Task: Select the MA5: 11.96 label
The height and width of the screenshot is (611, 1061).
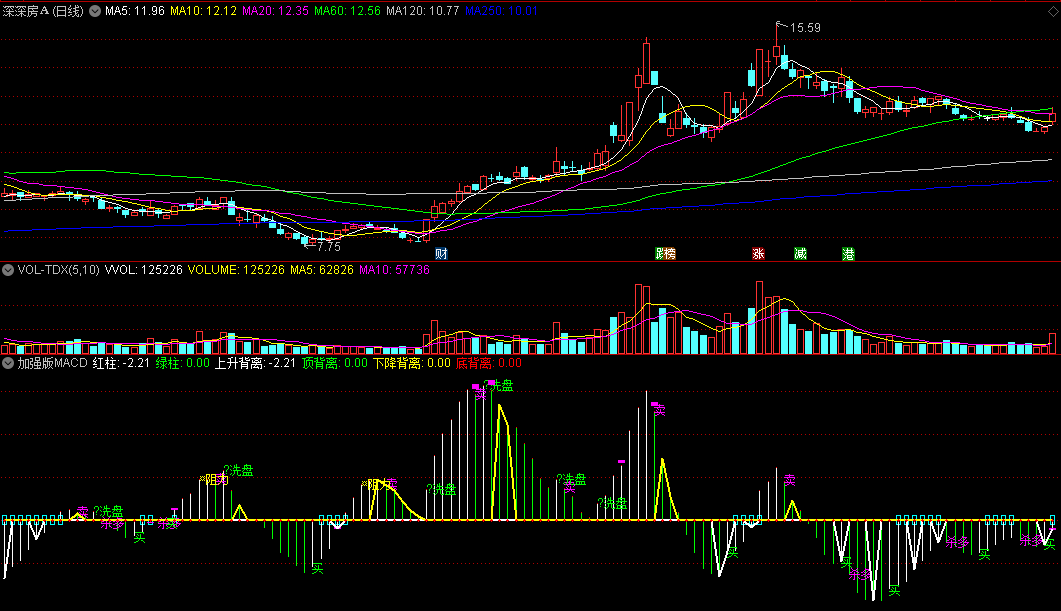Action: pos(135,11)
